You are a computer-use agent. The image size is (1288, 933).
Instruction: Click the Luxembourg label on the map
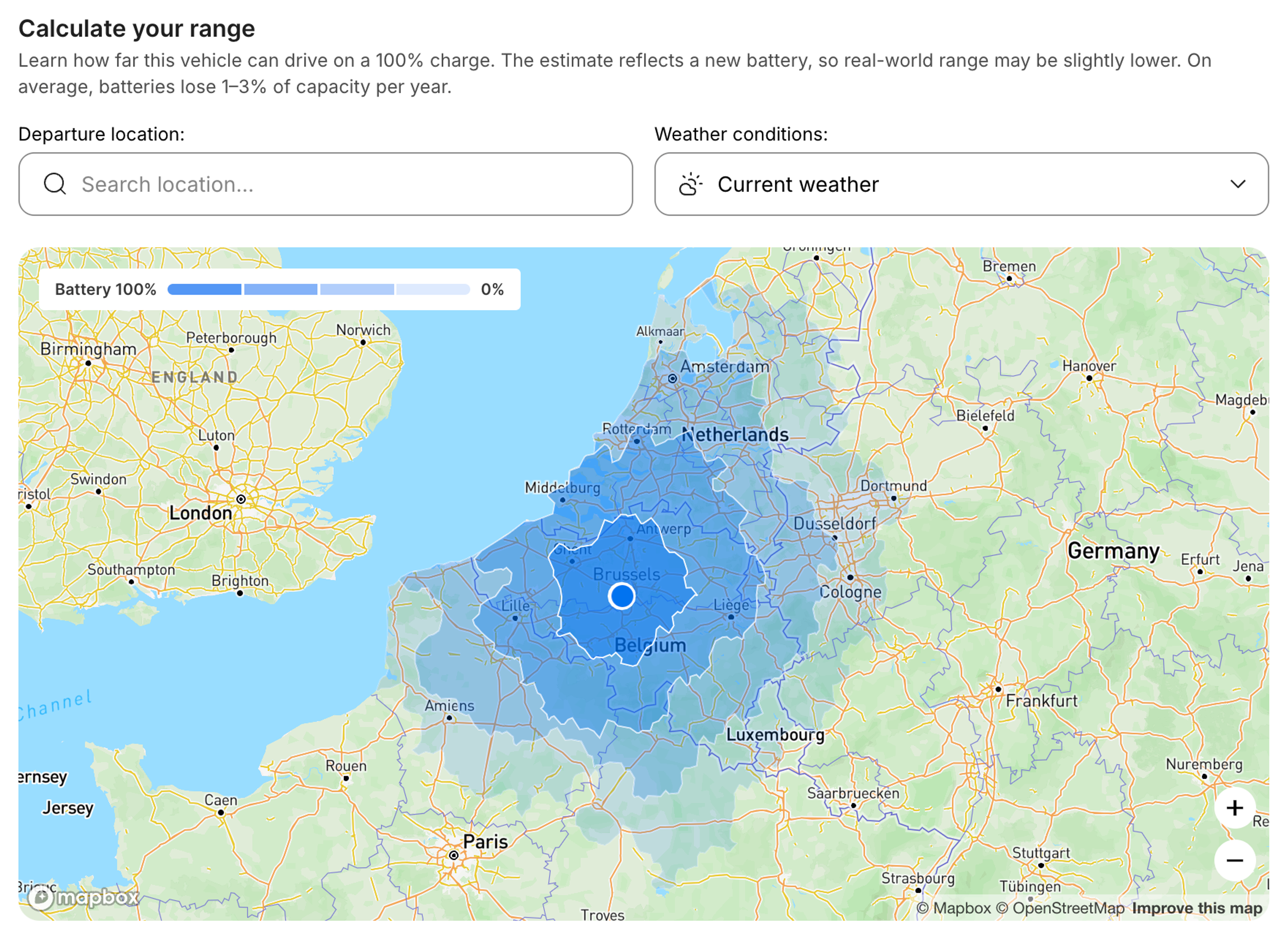pos(775,735)
